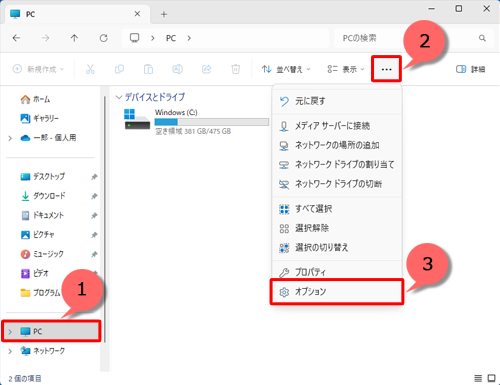Go back with the left arrow

coord(16,38)
